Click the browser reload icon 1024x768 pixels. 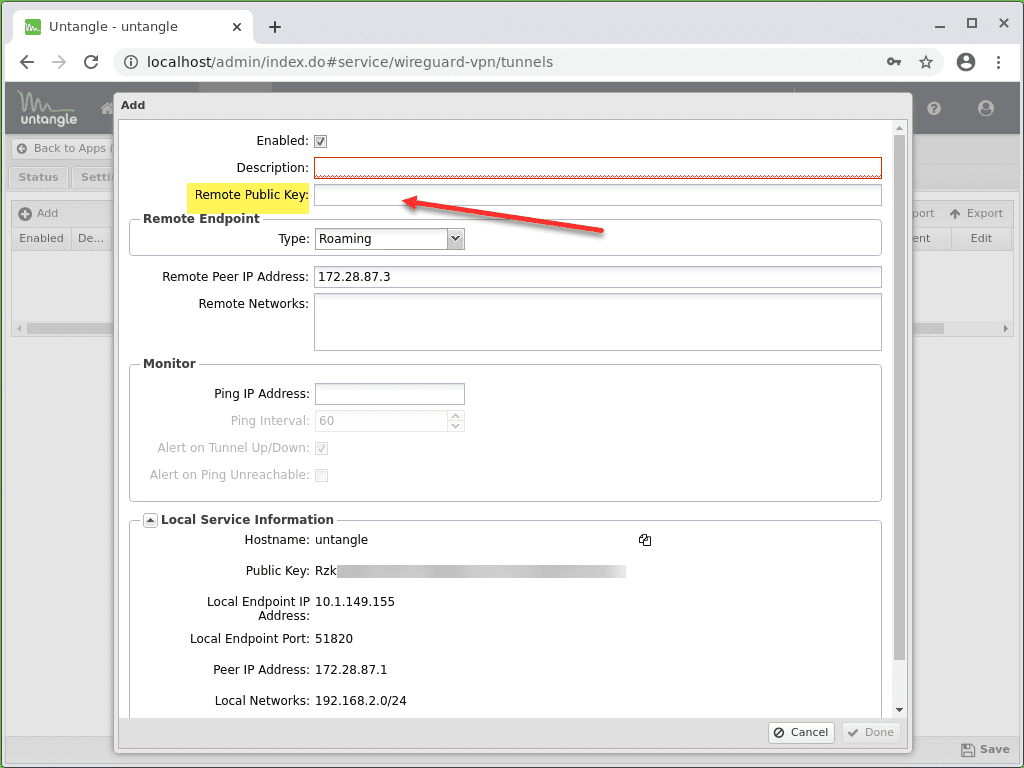[91, 62]
